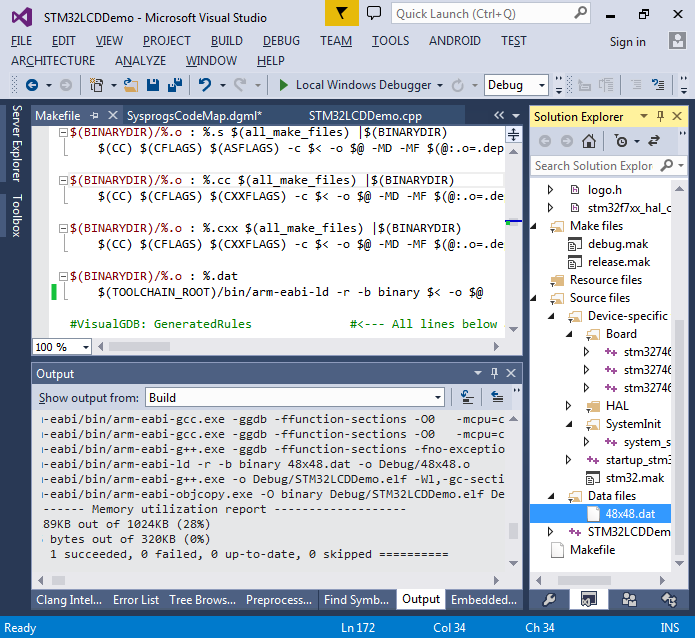
Task: Click the split editor handle above the scrollbar
Action: [513, 134]
